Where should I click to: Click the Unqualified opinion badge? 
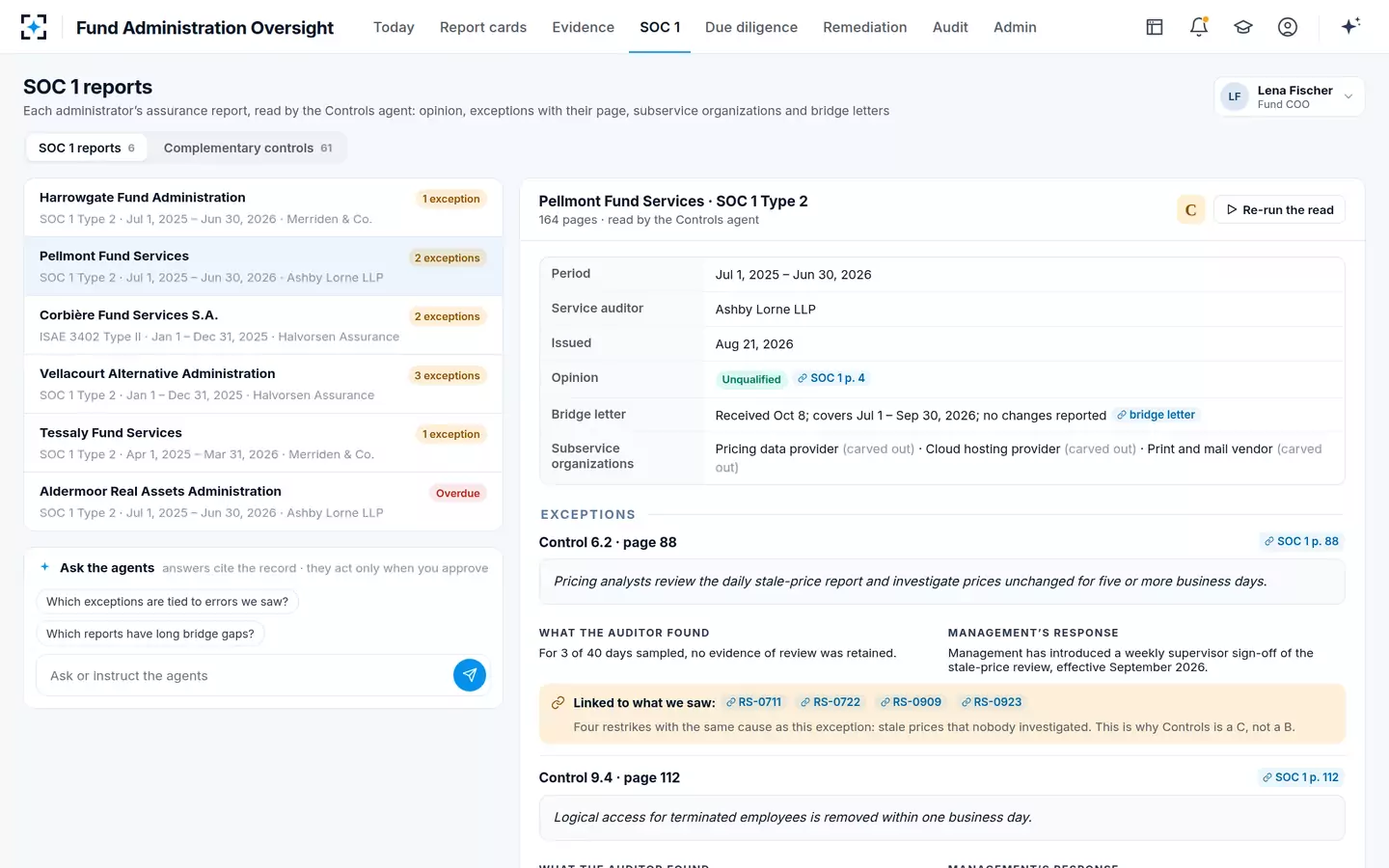[x=751, y=379]
